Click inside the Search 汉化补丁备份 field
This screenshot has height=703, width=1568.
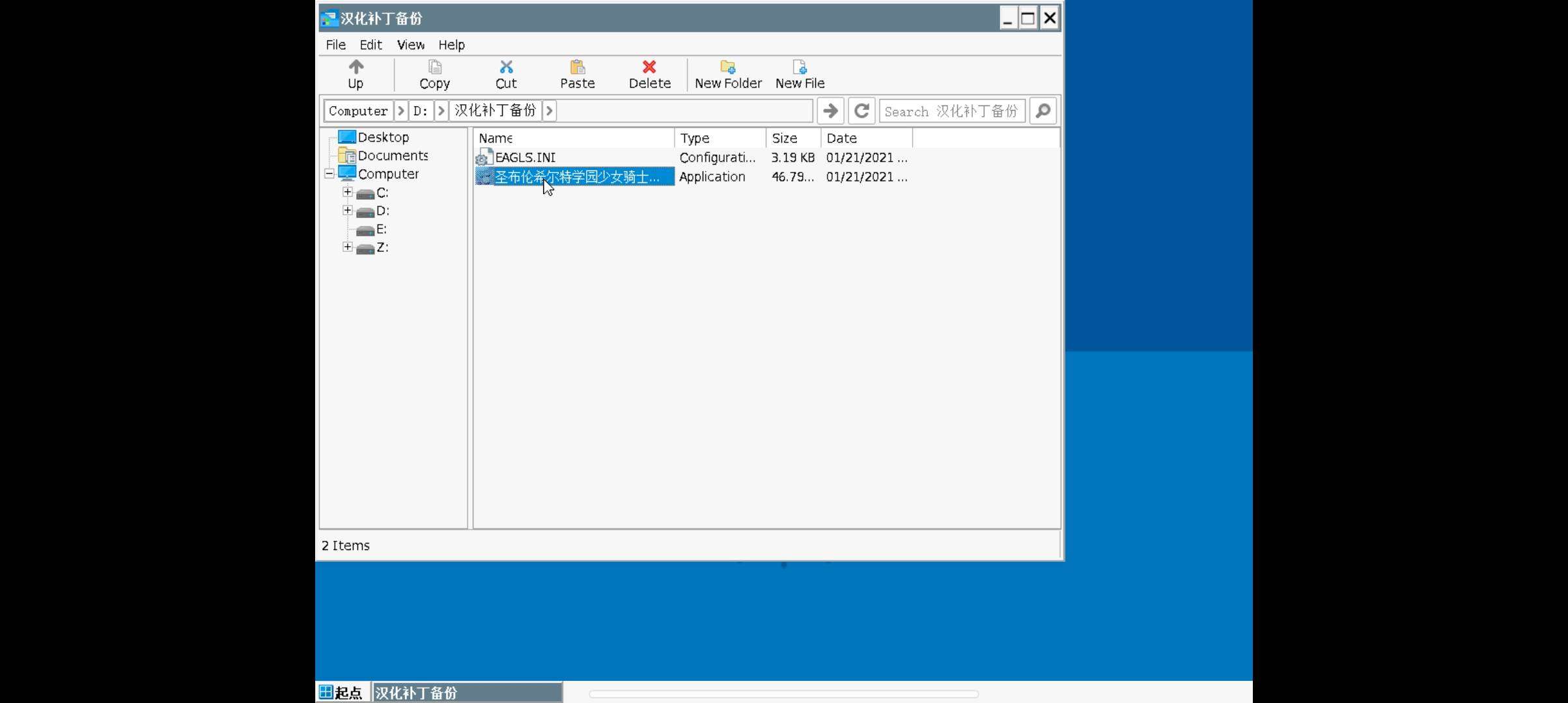pyautogui.click(x=951, y=111)
